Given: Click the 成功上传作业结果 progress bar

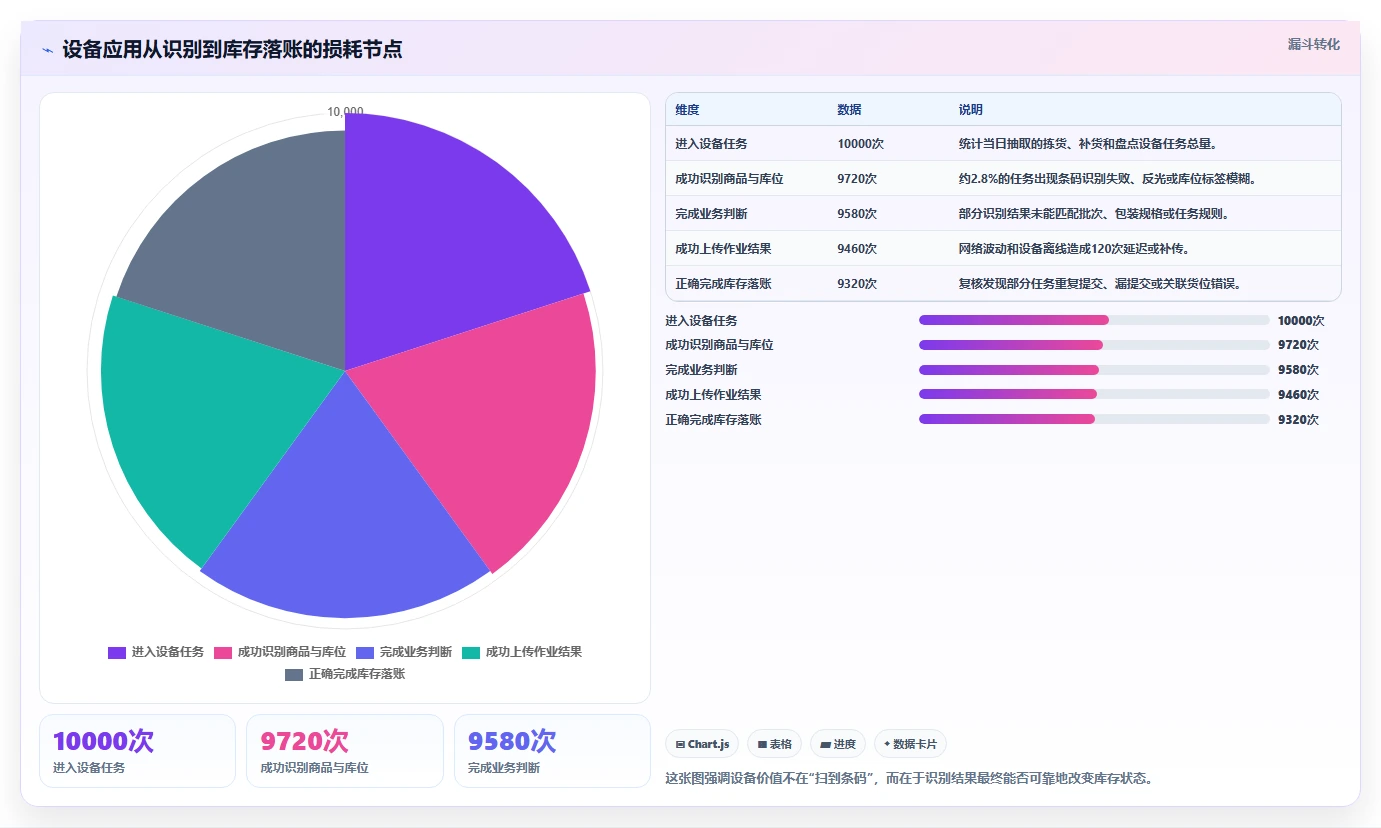Looking at the screenshot, I should 1094,394.
